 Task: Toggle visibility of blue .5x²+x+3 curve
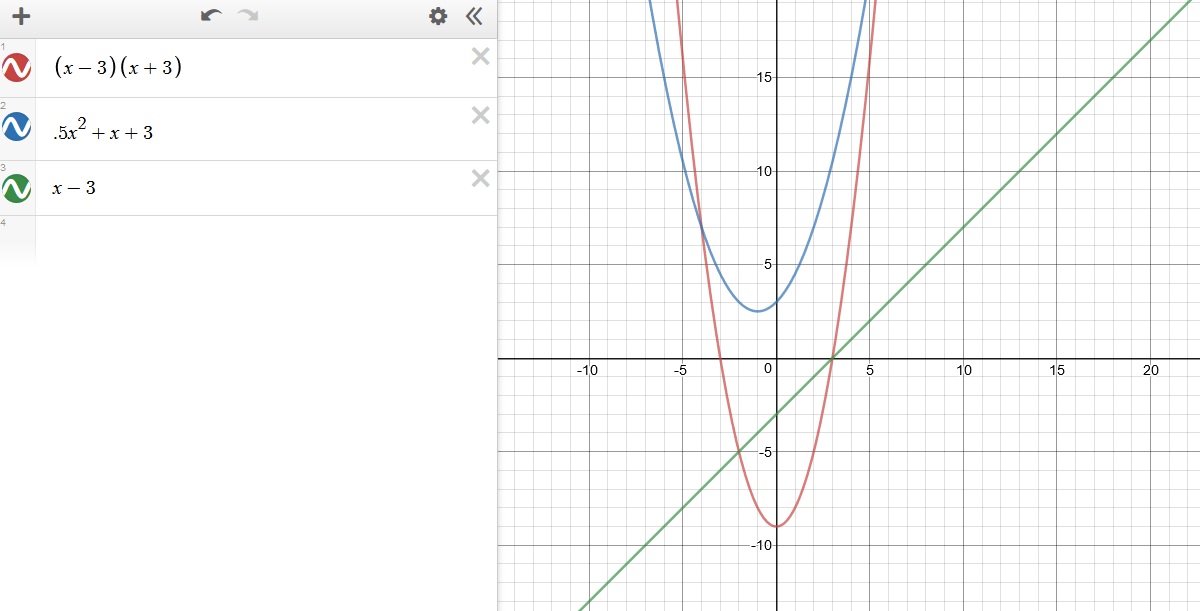[x=17, y=128]
